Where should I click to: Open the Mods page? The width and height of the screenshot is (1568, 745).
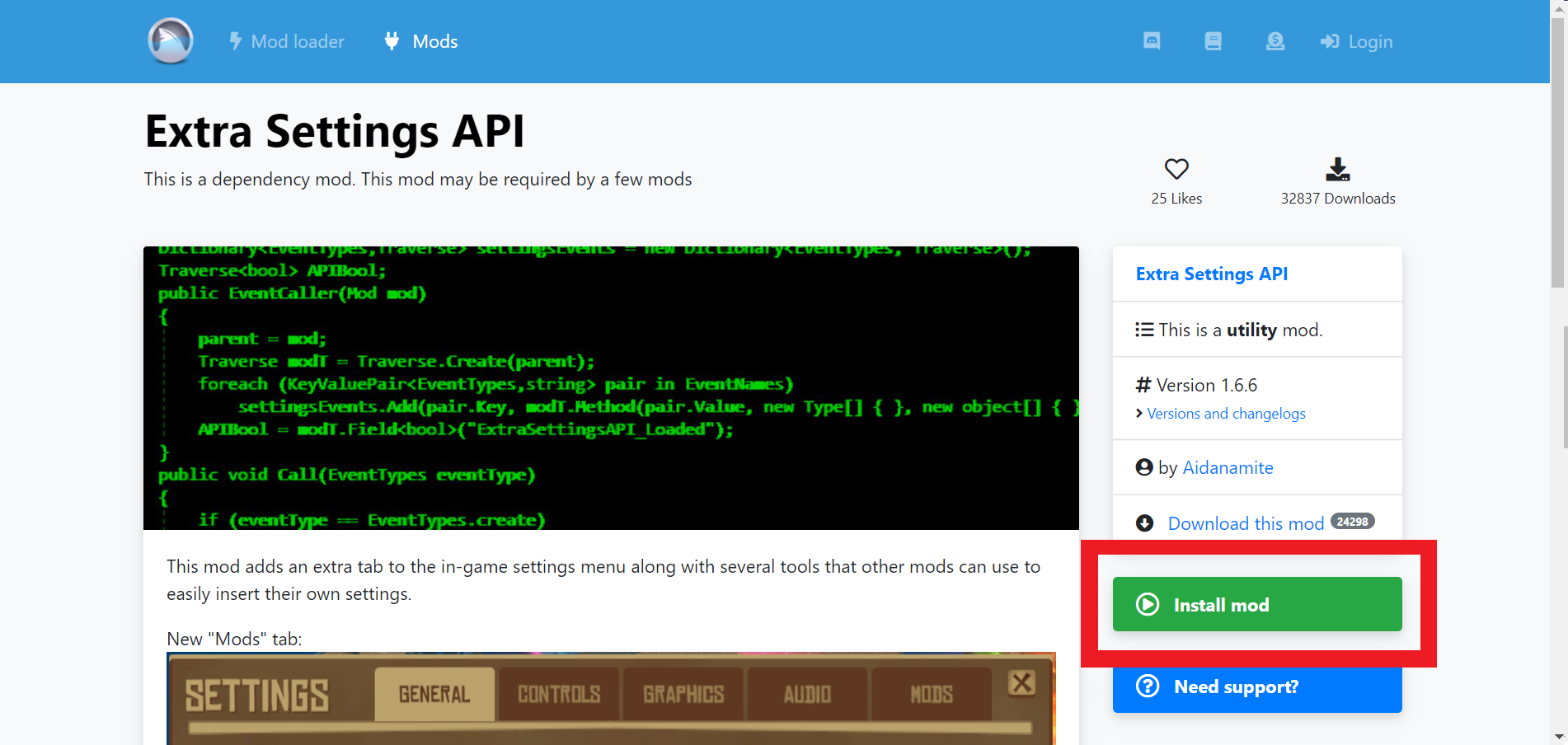coord(420,41)
